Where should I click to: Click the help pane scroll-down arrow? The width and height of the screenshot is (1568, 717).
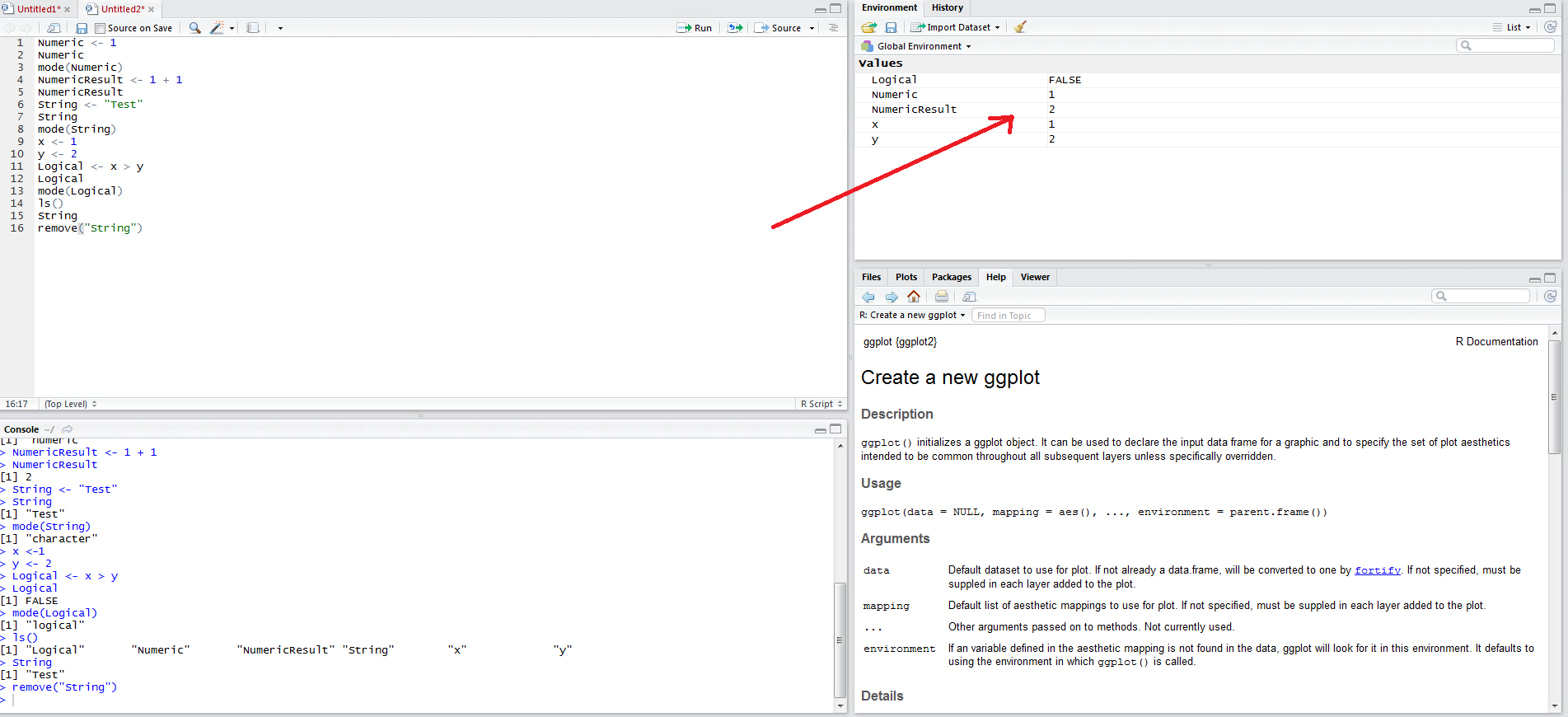1555,706
